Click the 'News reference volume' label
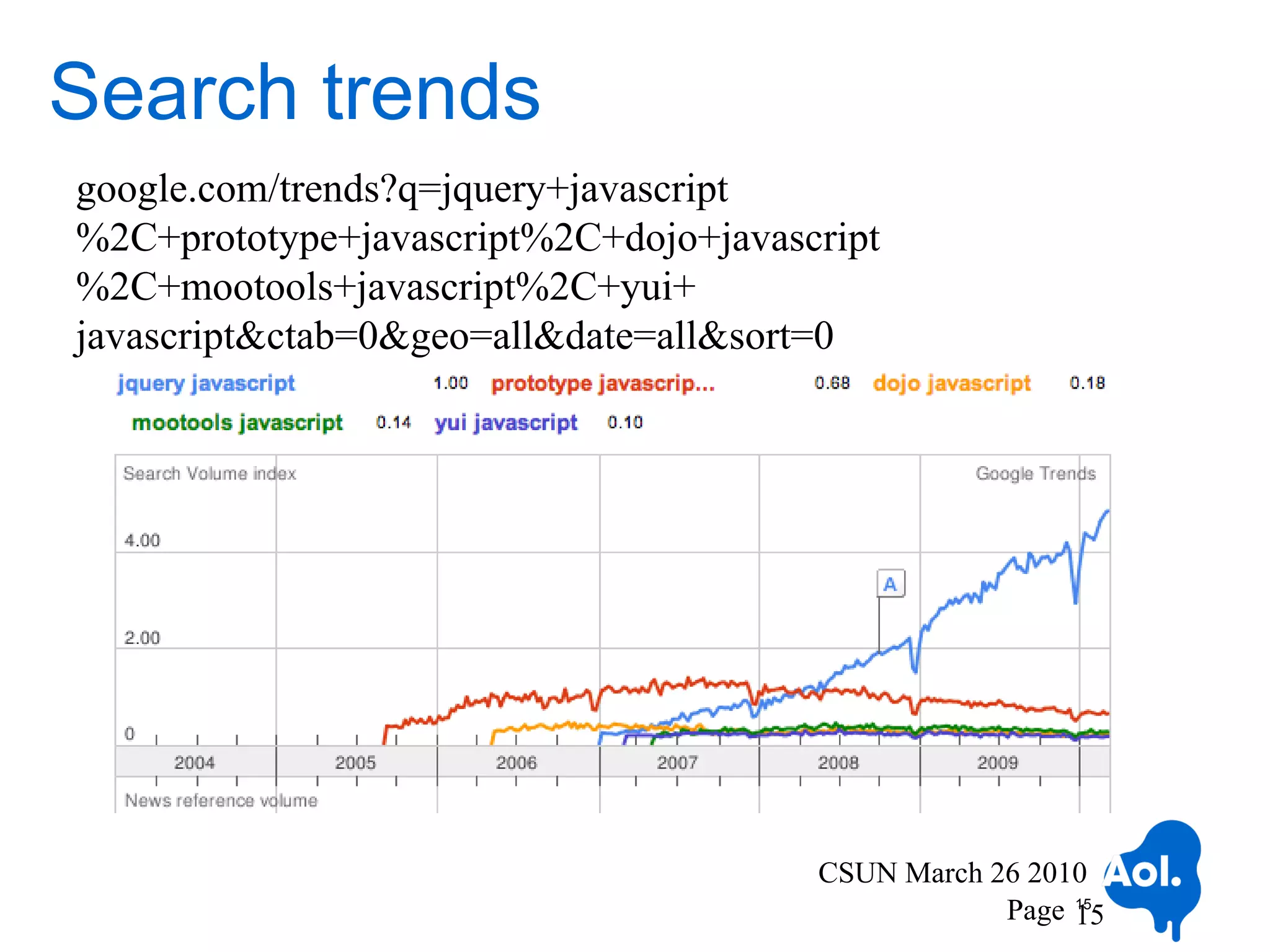The height and width of the screenshot is (952, 1270). coord(221,800)
